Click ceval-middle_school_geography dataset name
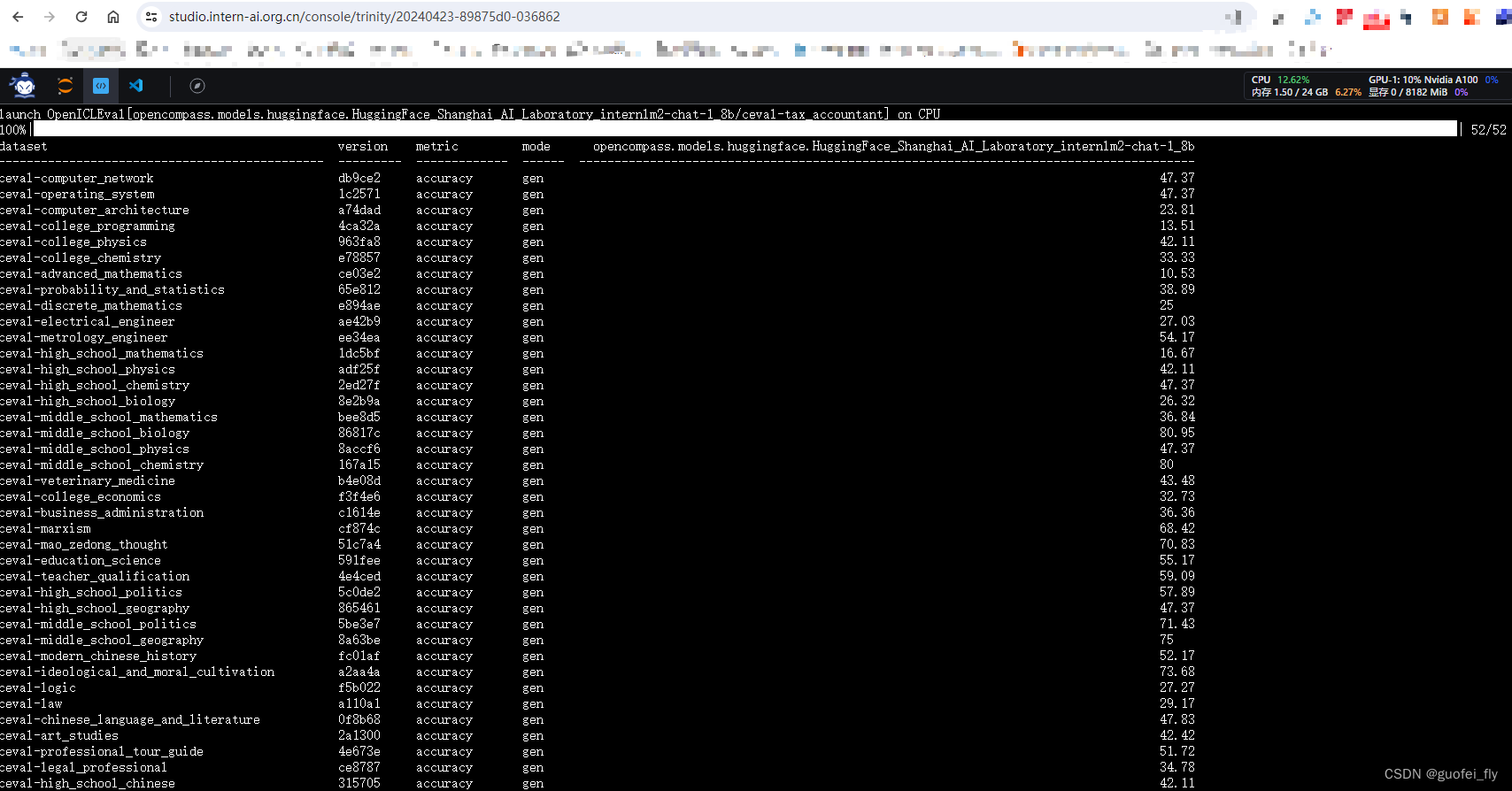This screenshot has height=791, width=1512. point(102,640)
